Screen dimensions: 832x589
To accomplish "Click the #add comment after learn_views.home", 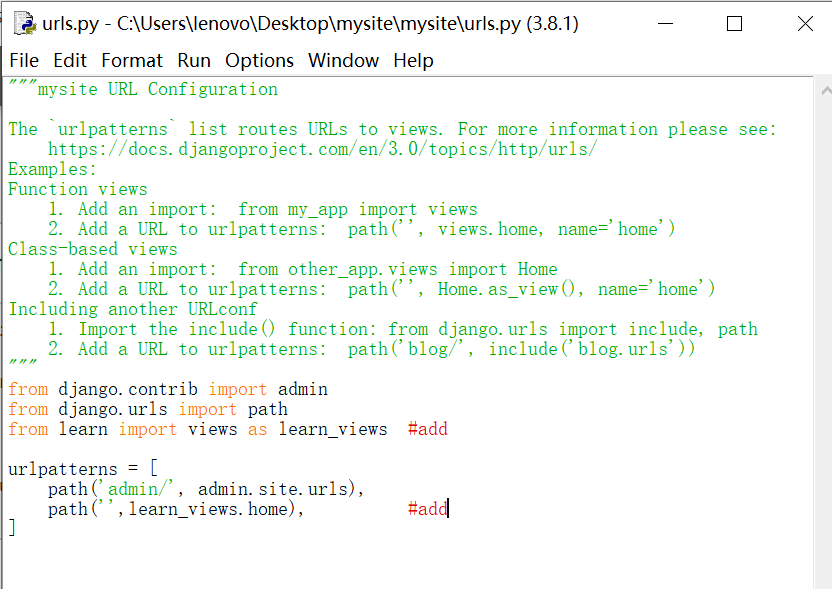I will point(428,509).
